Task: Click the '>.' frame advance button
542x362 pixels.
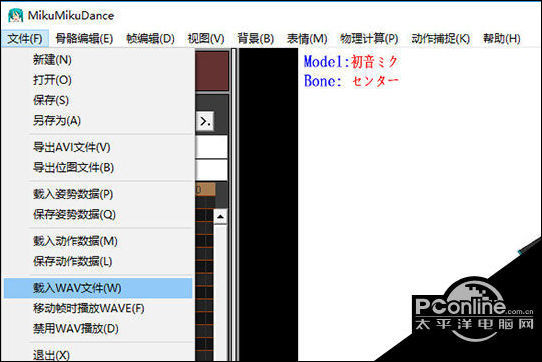Action: (205, 121)
